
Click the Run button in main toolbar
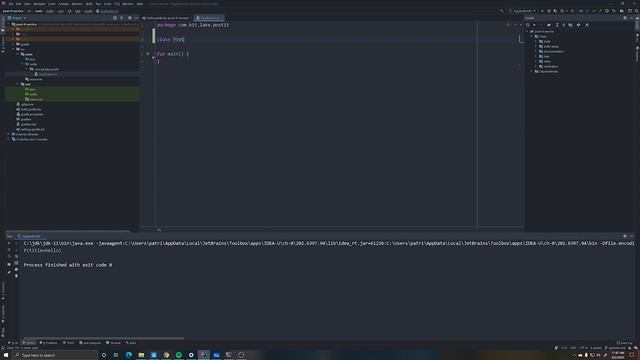(542, 11)
